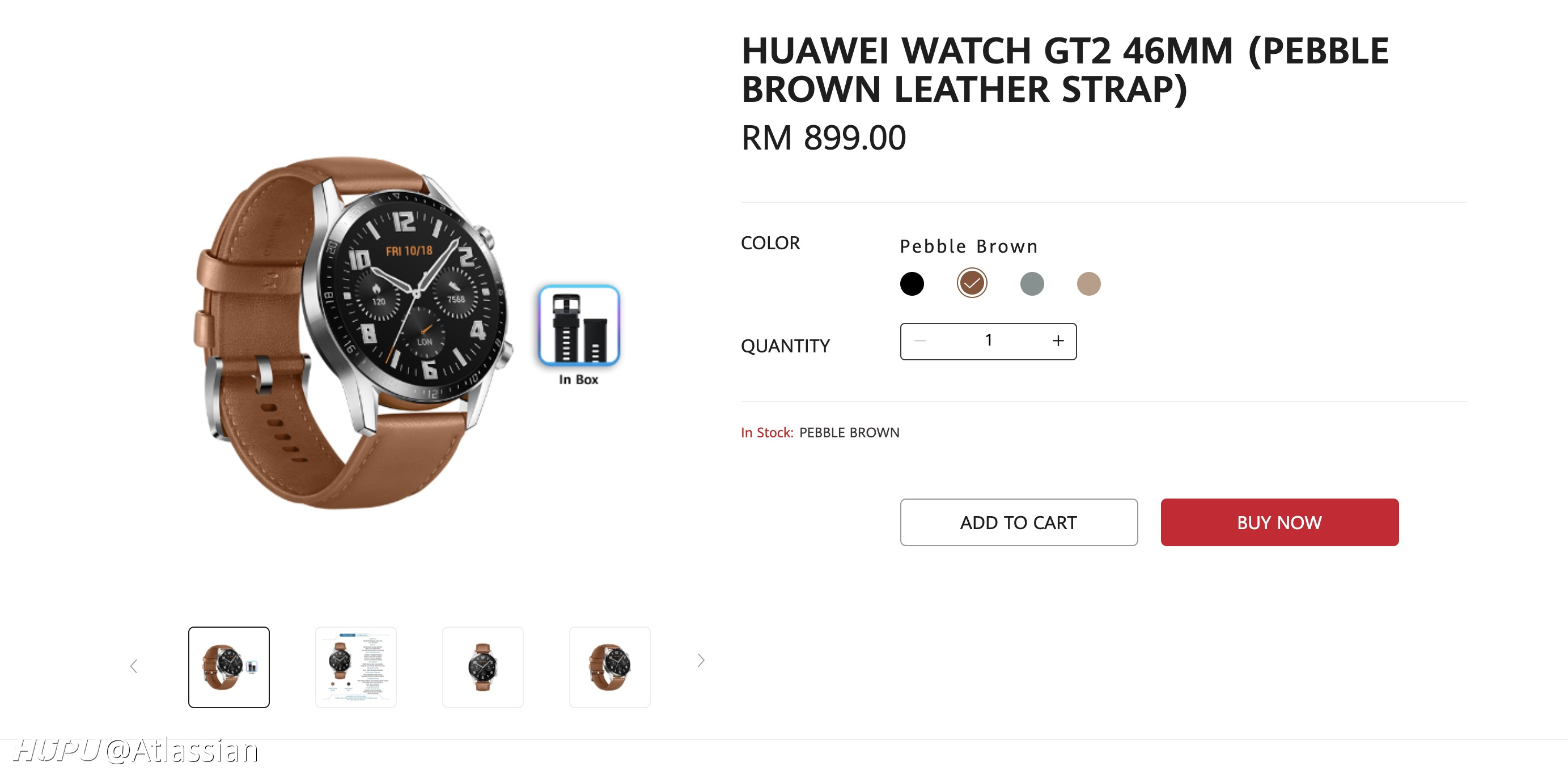Image resolution: width=1568 pixels, height=775 pixels.
Task: Select the checked Pebble Brown swatch
Action: click(x=972, y=283)
